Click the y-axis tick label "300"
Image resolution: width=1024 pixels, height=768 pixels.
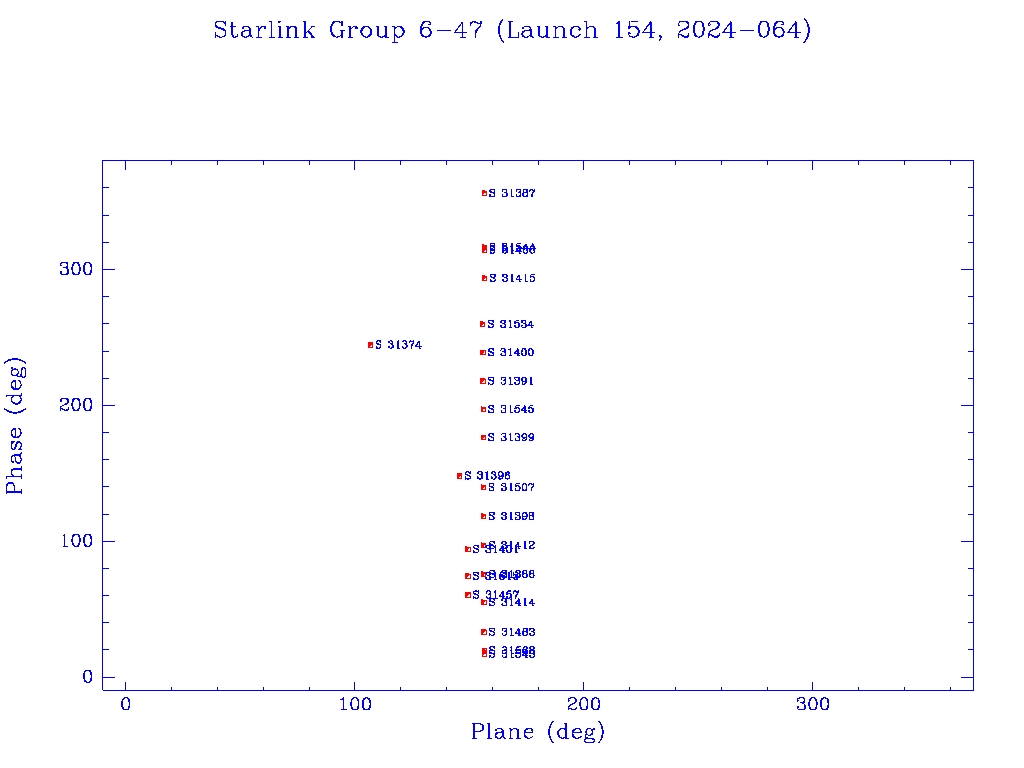pyautogui.click(x=76, y=269)
